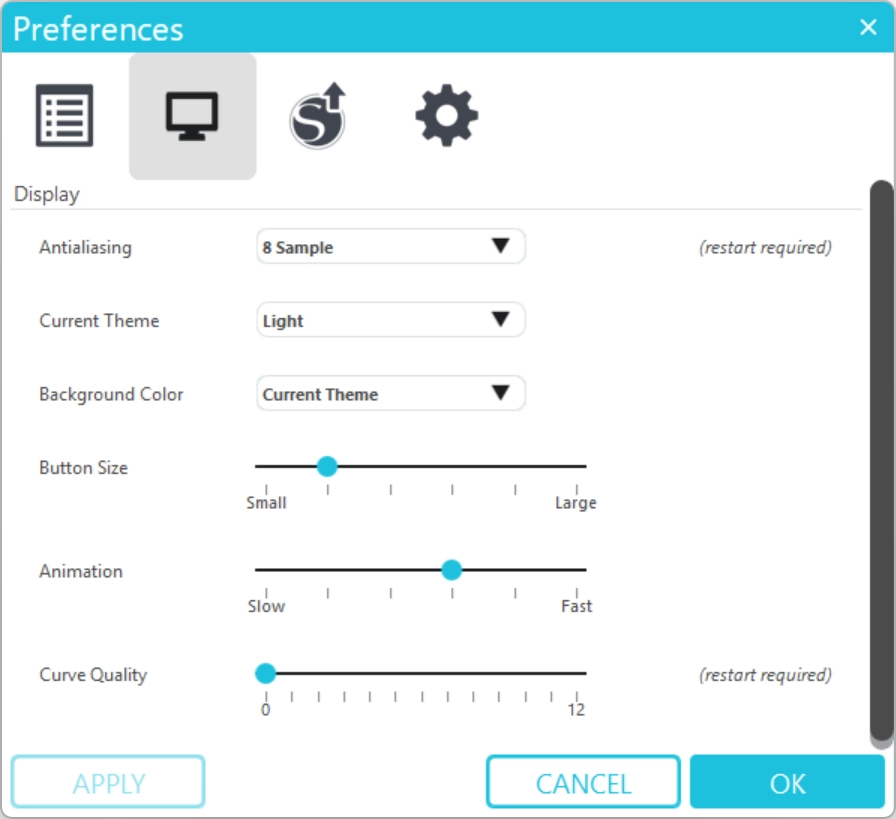Viewport: 896px width, 819px height.
Task: Set Button Size slider to Large end
Action: [577, 466]
